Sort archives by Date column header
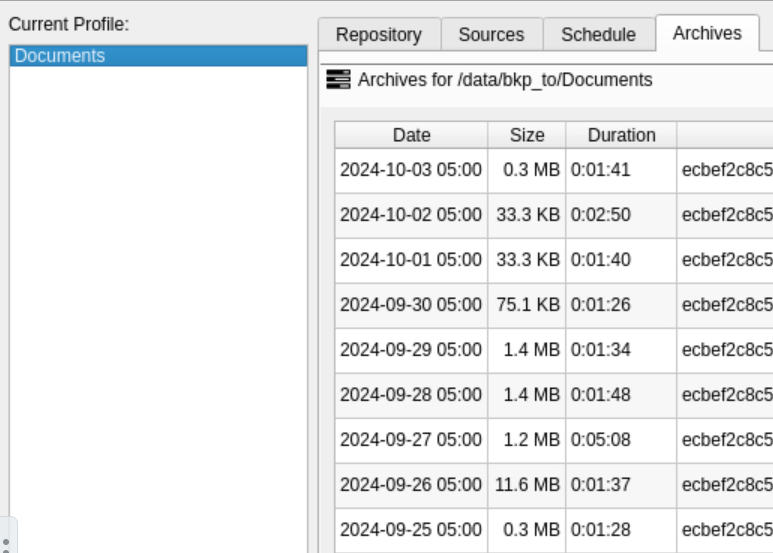 (x=411, y=135)
